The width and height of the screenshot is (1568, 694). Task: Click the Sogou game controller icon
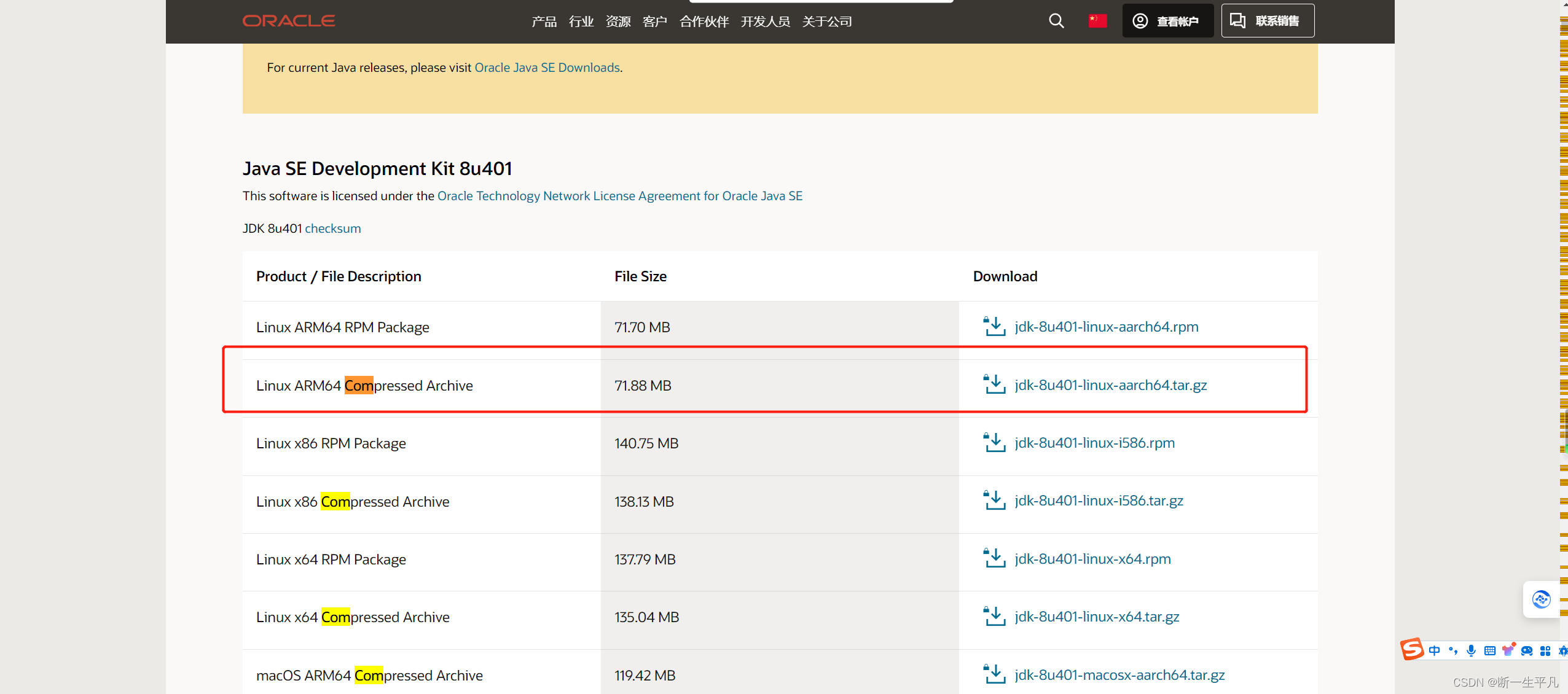coord(1527,650)
